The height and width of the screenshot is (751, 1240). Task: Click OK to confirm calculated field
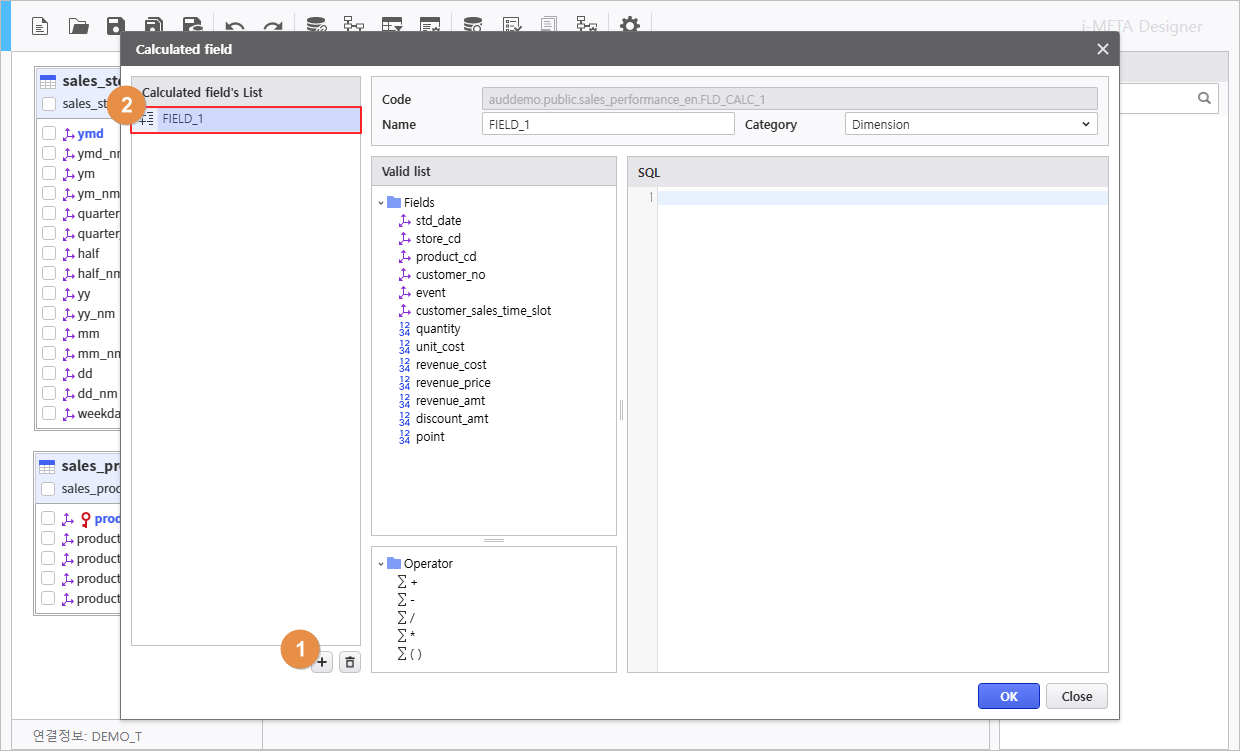(x=1008, y=696)
